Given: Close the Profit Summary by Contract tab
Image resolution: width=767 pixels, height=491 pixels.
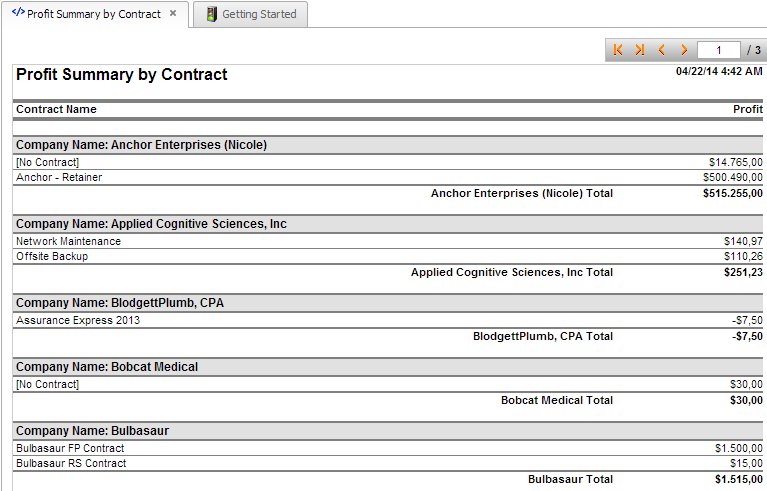Looking at the screenshot, I should pos(173,14).
